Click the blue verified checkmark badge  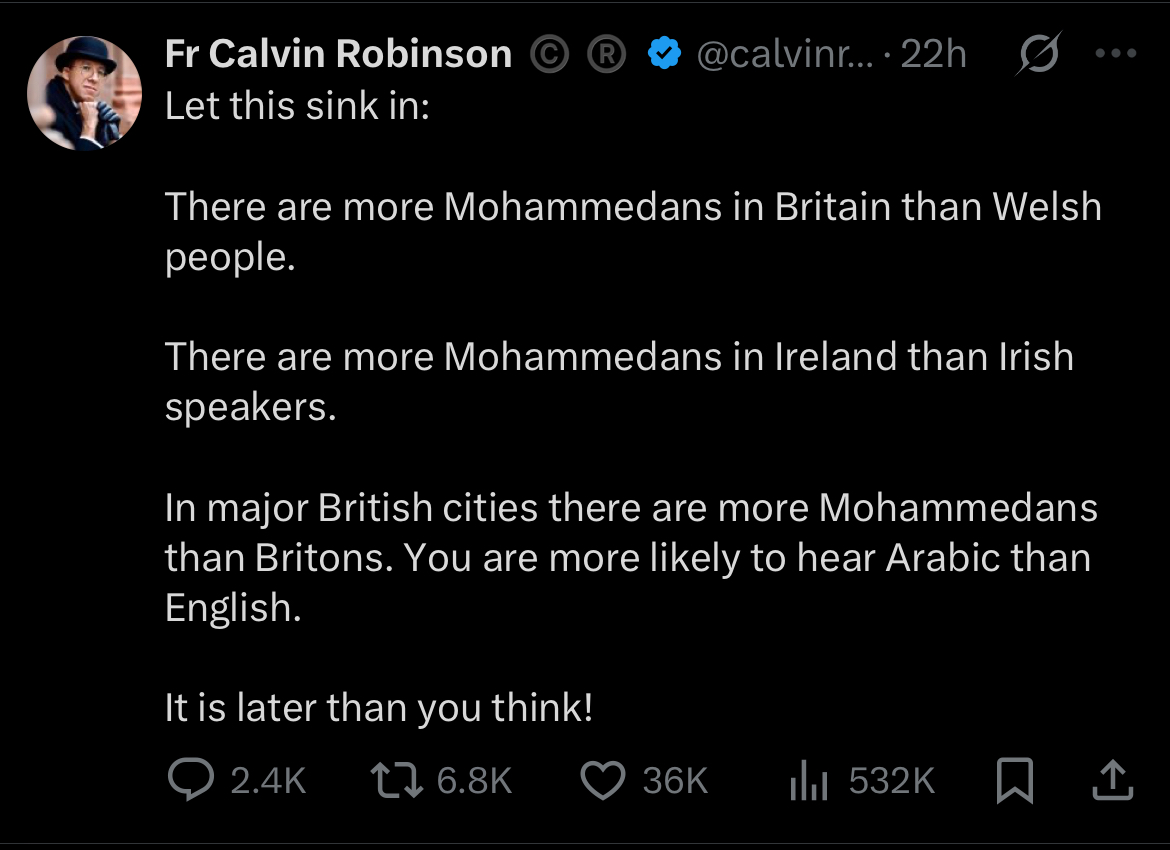point(664,54)
